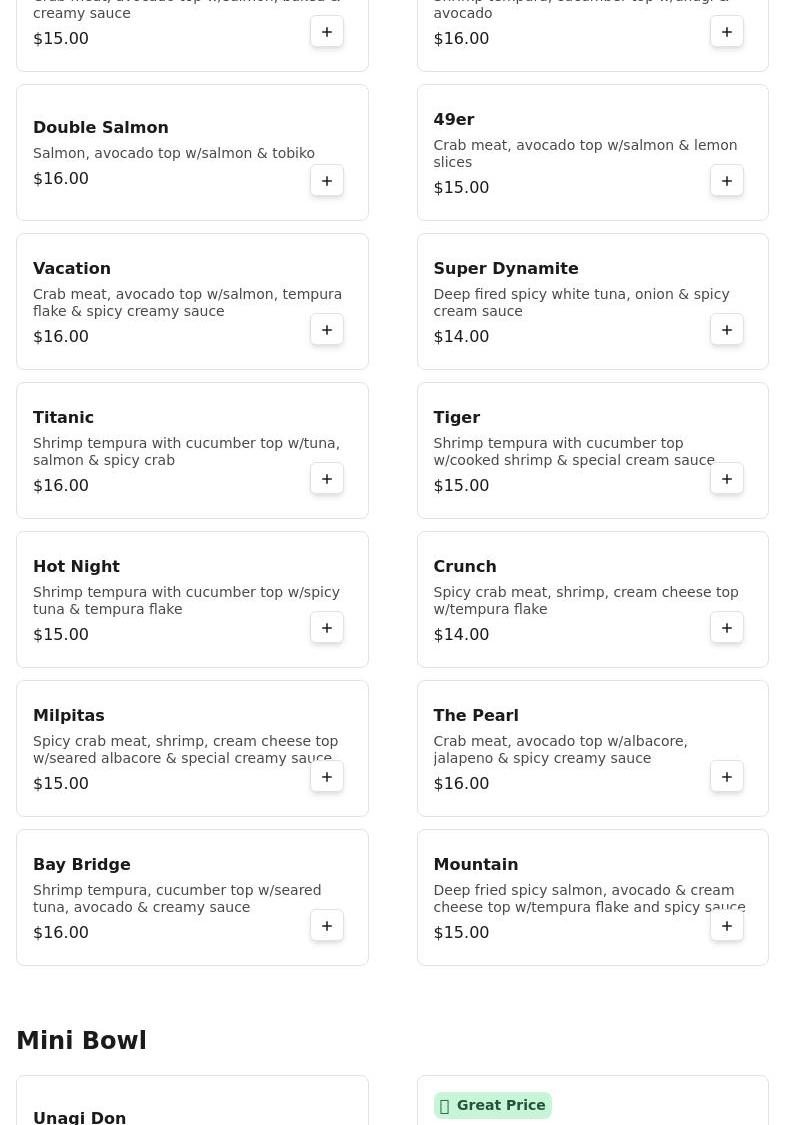Add Mountain roll to cart

727,926
